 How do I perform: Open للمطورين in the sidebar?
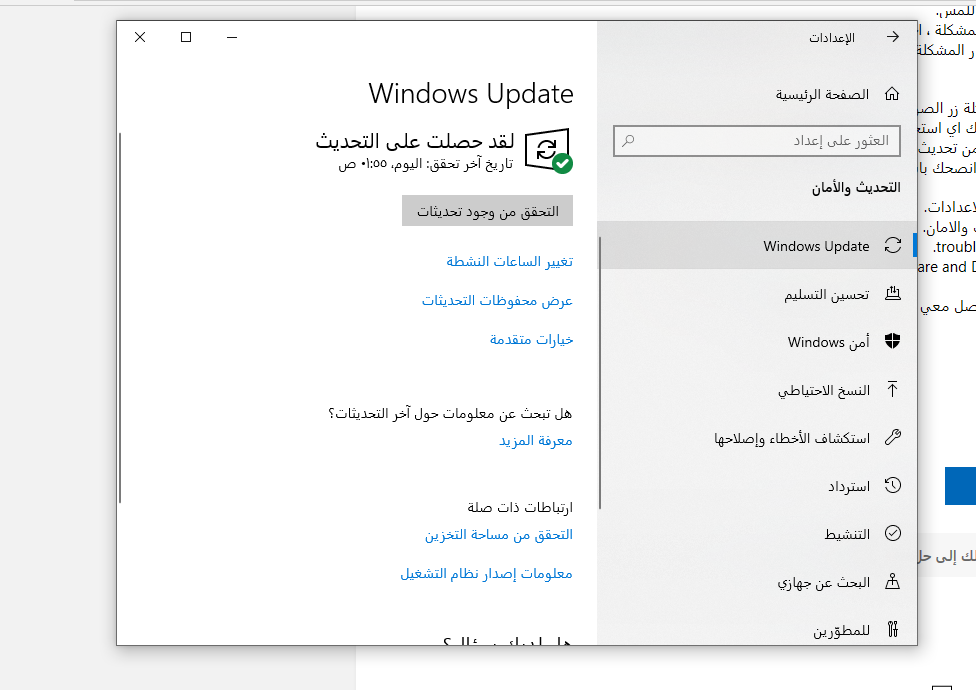[758, 627]
